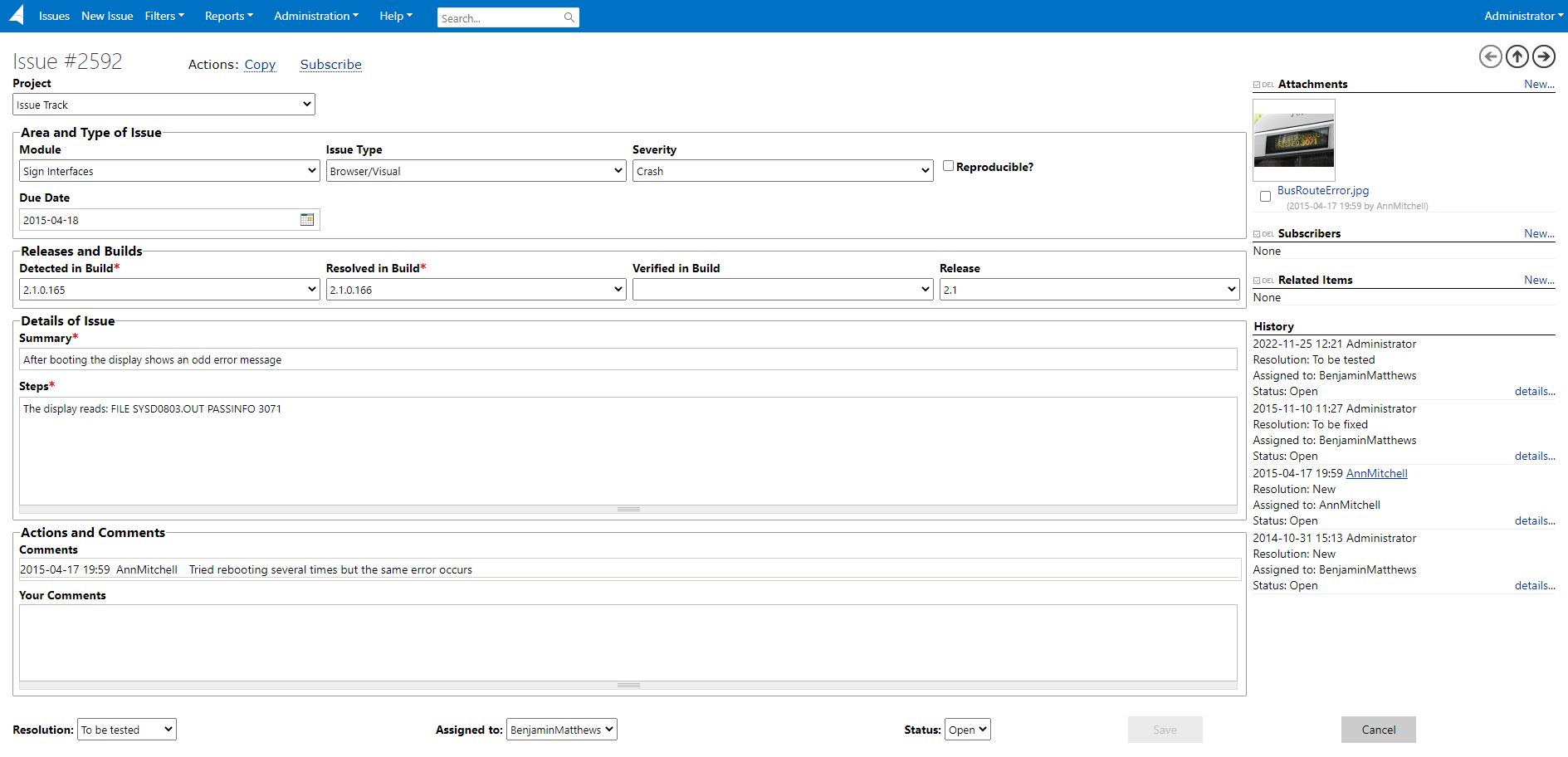Click the Subscribe link

coord(330,64)
